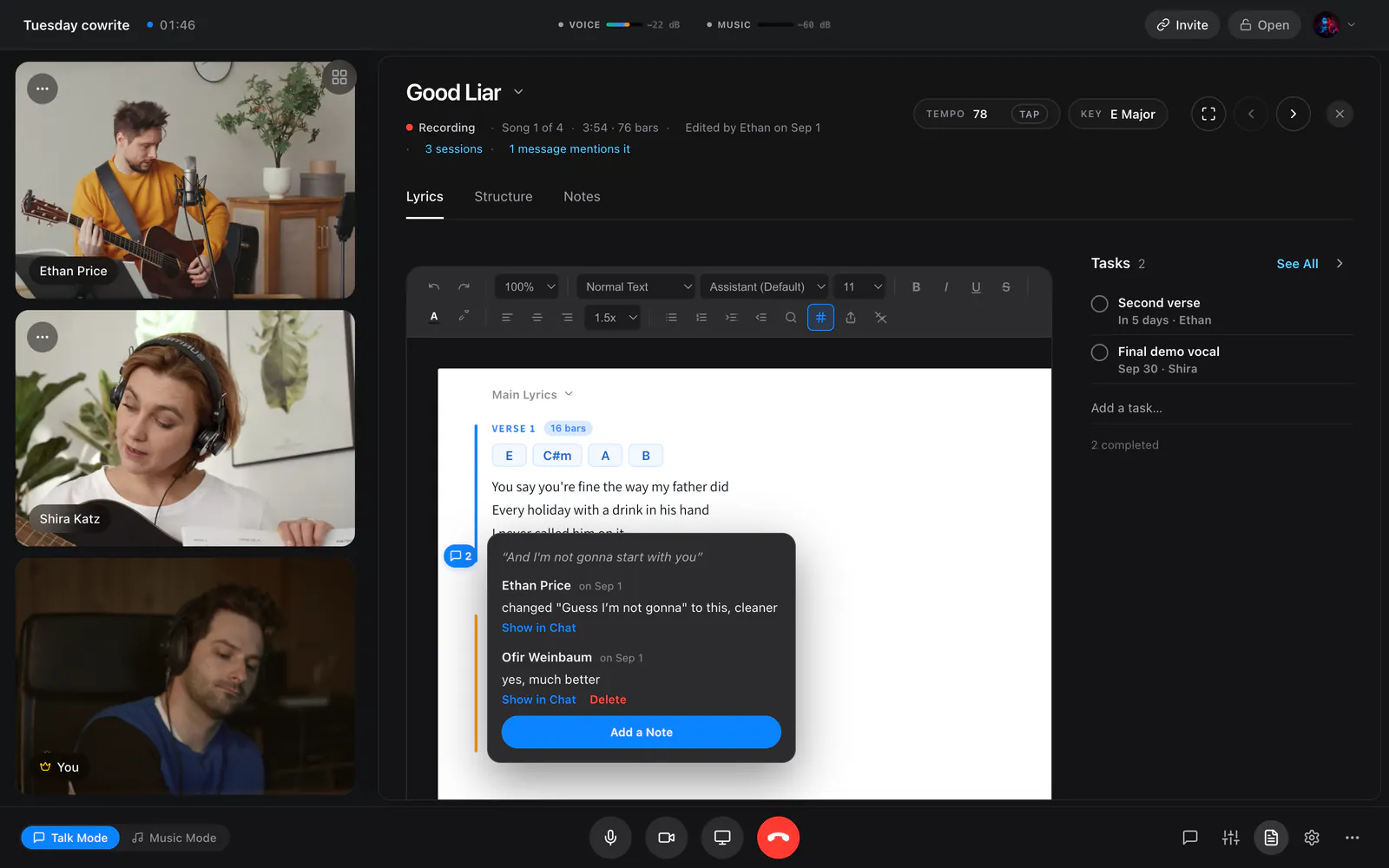This screenshot has width=1389, height=868.
Task: Undo the last edit
Action: tap(434, 286)
